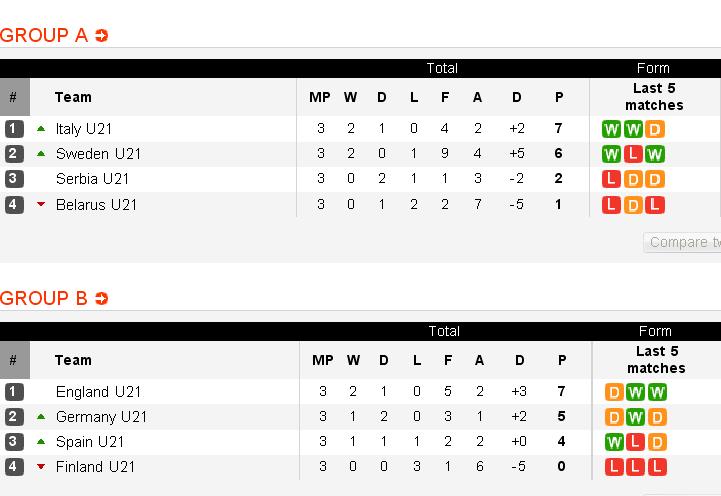Click Belarus U21's orange D form badge

(633, 205)
